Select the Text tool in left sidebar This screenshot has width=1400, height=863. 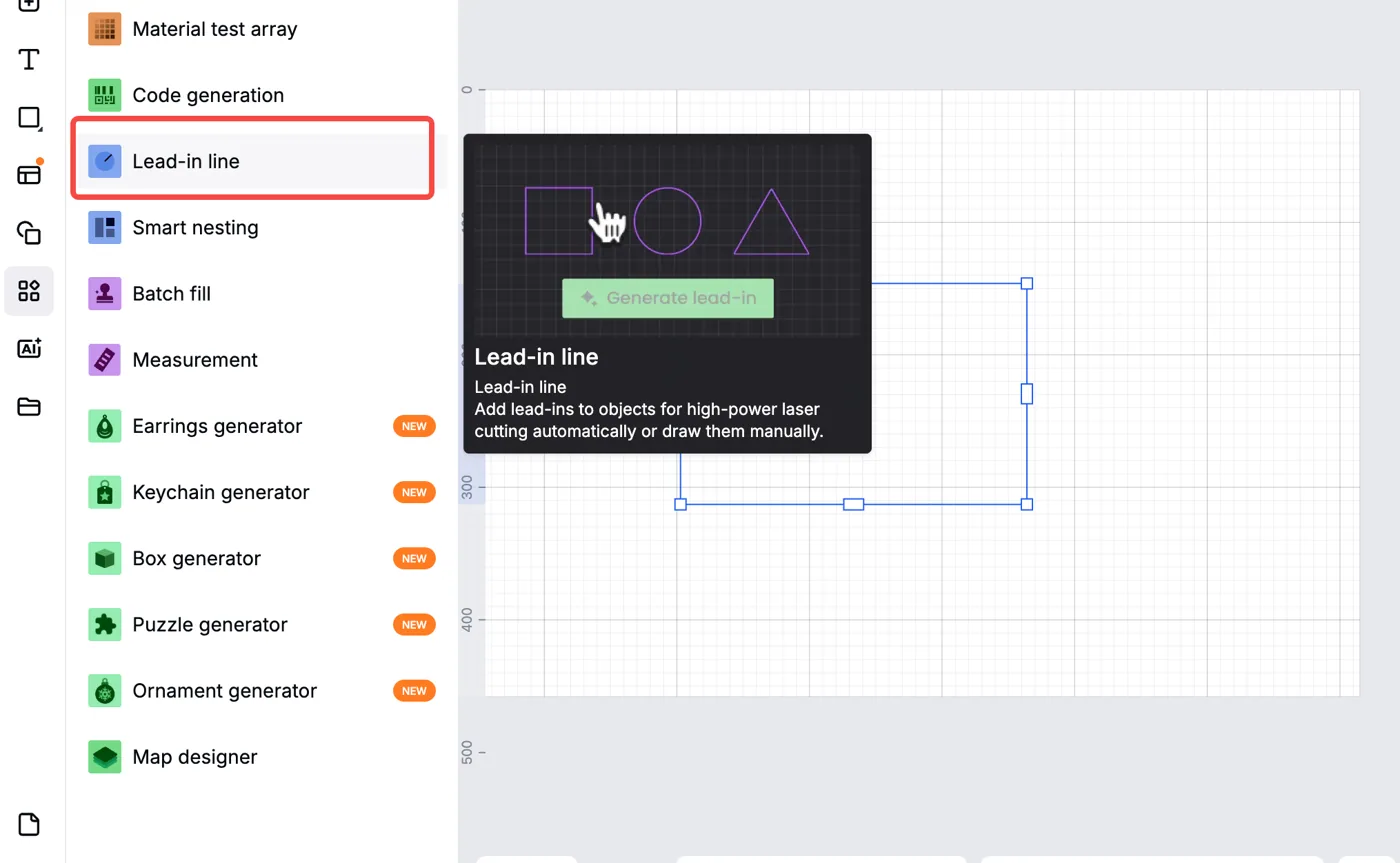pos(29,59)
